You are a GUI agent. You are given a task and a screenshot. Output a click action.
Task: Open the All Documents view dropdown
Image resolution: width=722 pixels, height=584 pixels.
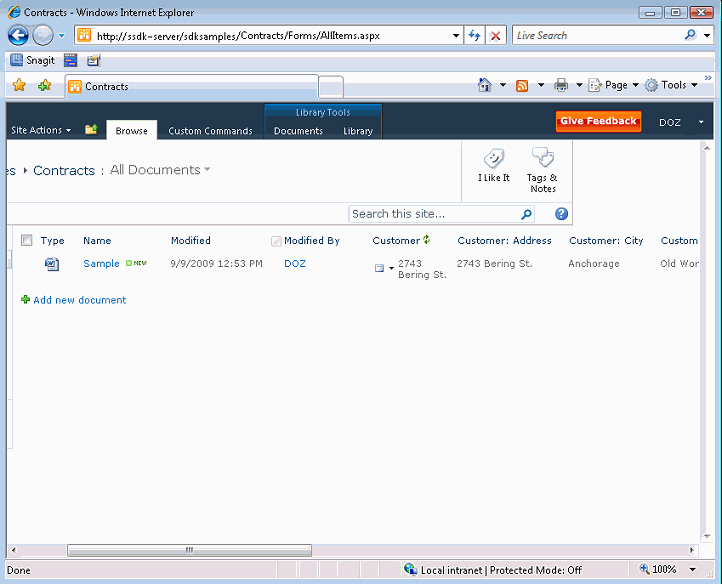point(160,170)
